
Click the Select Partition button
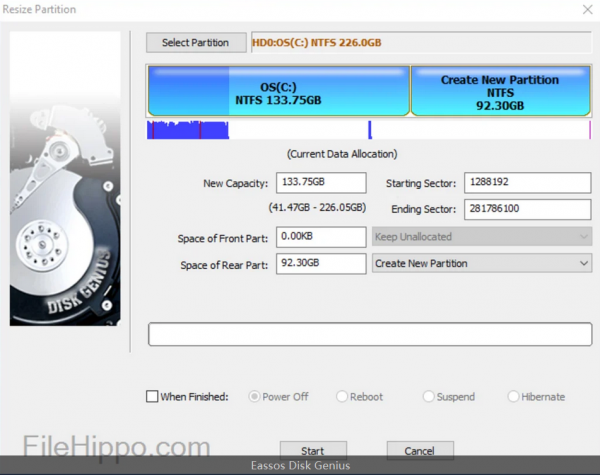196,43
